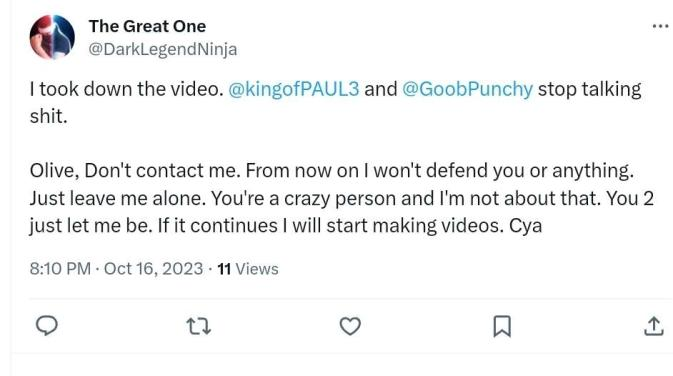Viewport: 673px width, 376px height.
Task: Open the @GoobPunchy mention
Action: [x=467, y=89]
